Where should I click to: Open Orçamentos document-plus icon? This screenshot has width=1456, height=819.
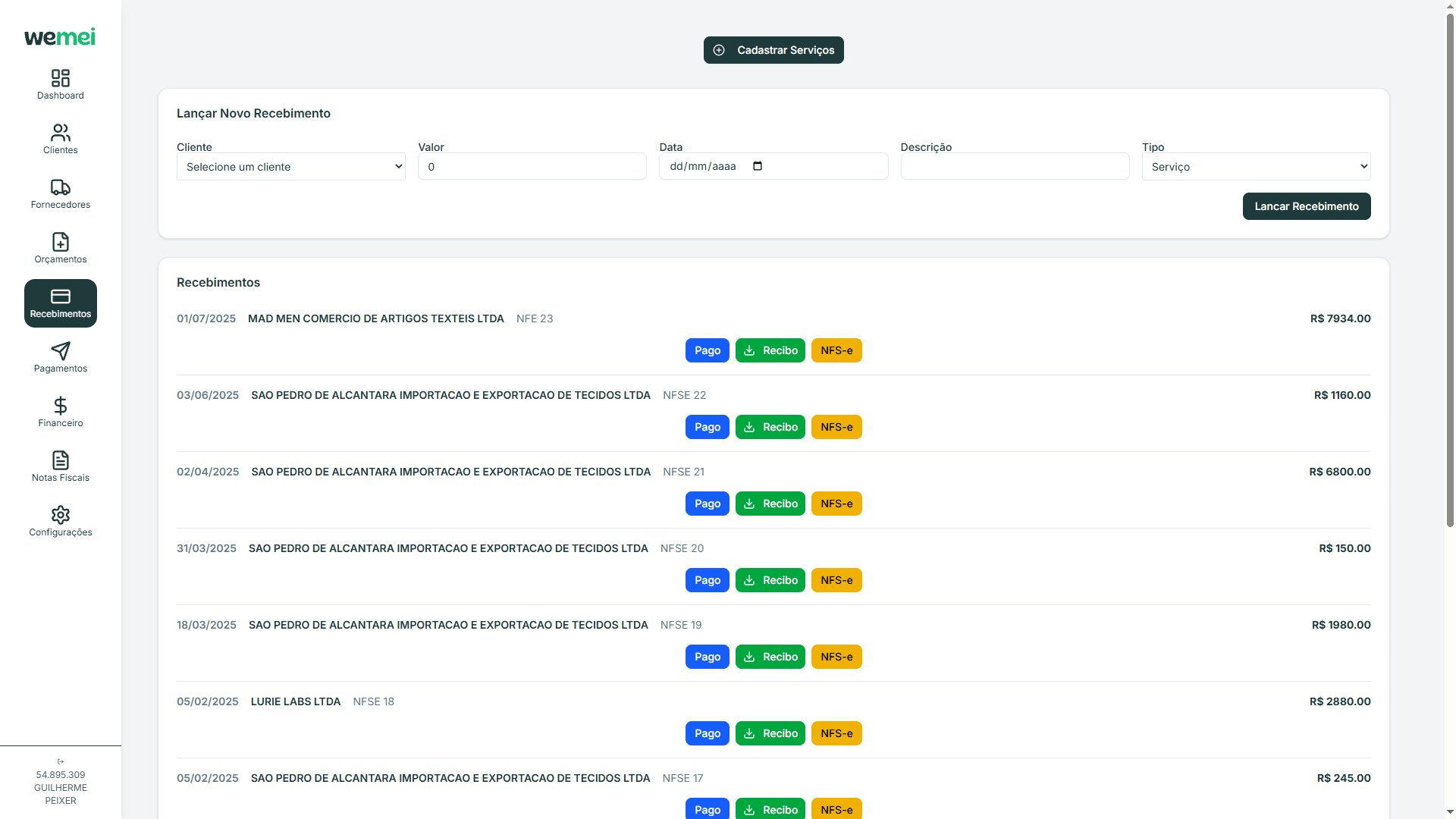click(x=61, y=242)
